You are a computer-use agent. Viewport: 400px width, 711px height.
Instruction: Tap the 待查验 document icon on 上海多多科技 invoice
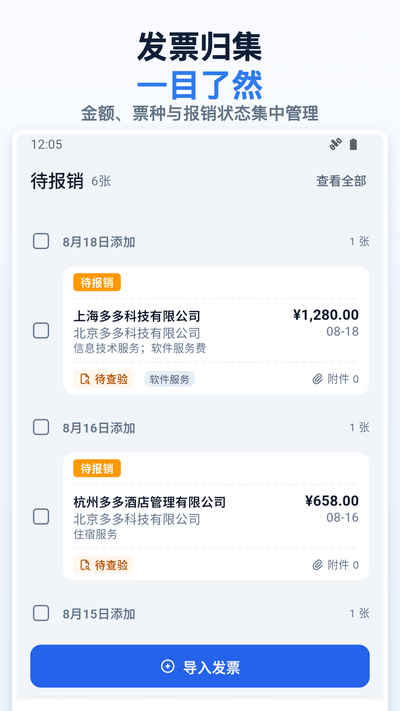pos(85,379)
